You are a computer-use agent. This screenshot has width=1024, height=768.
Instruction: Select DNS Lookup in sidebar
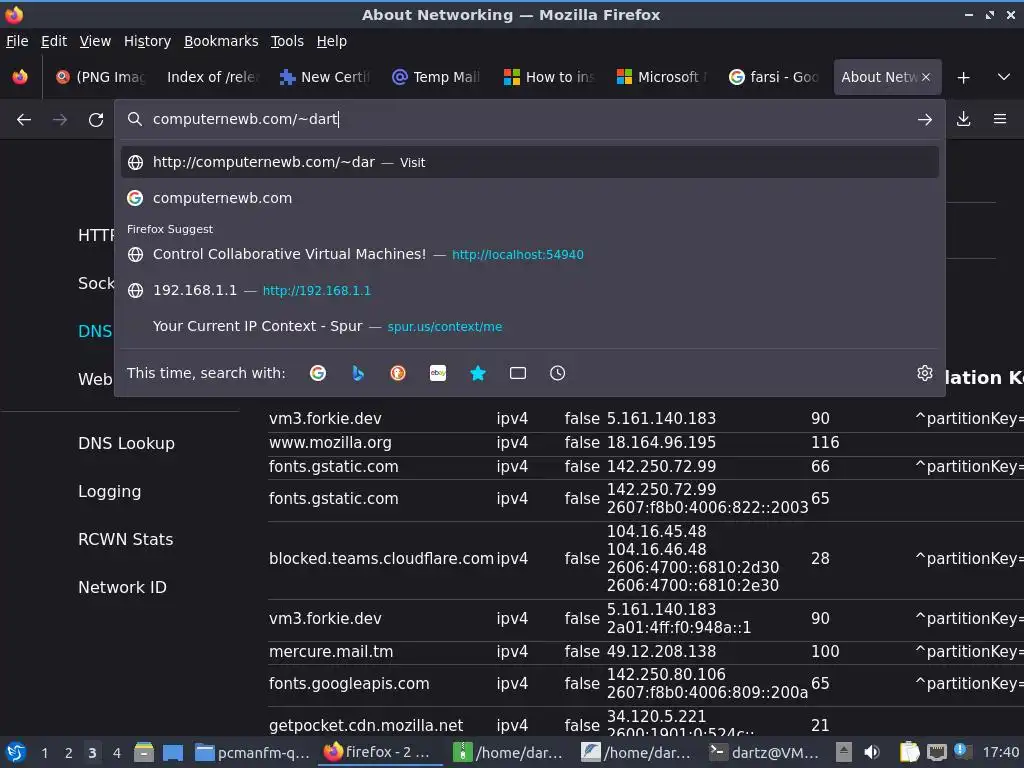126,443
